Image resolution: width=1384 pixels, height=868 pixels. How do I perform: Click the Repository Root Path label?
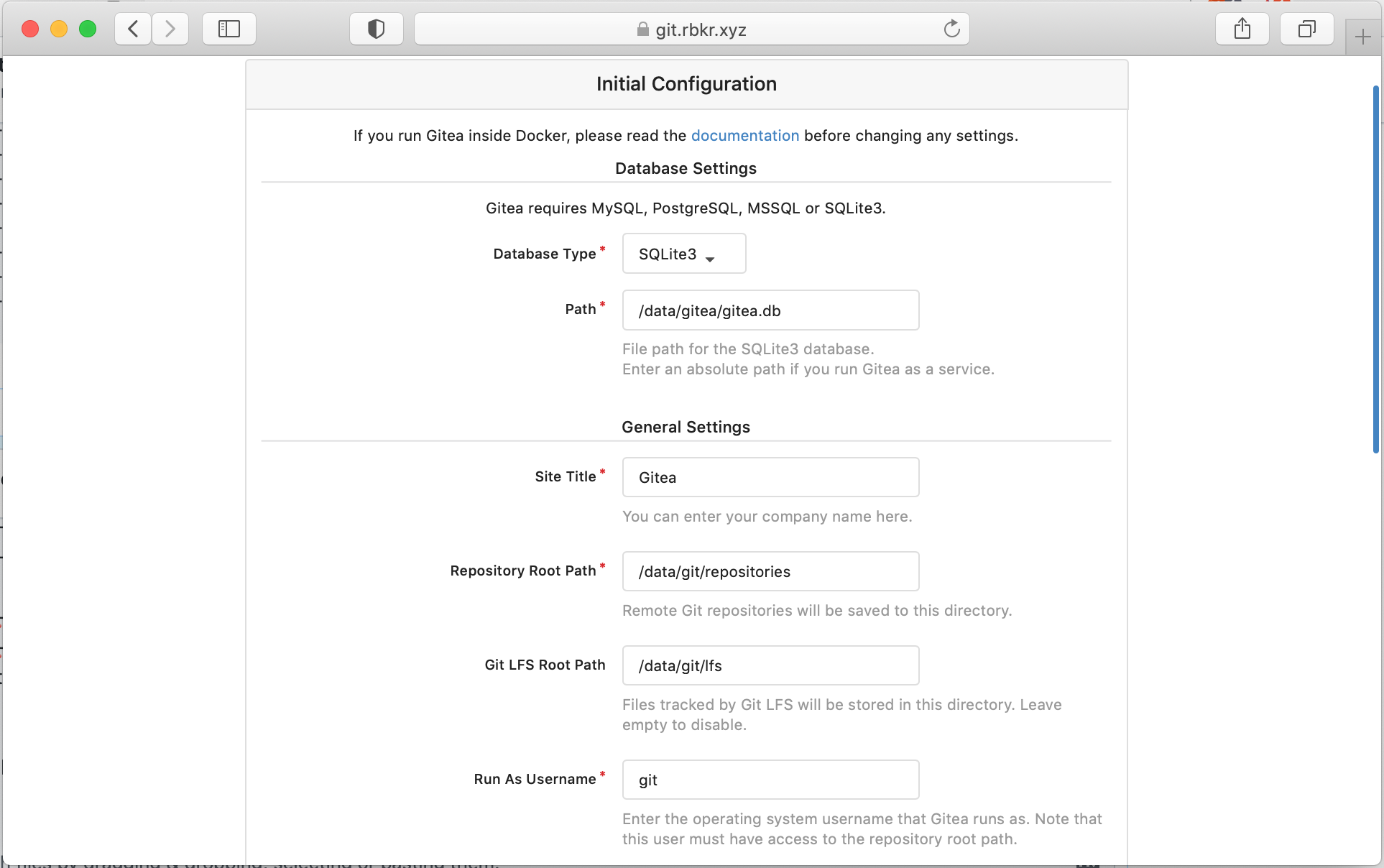click(x=523, y=571)
